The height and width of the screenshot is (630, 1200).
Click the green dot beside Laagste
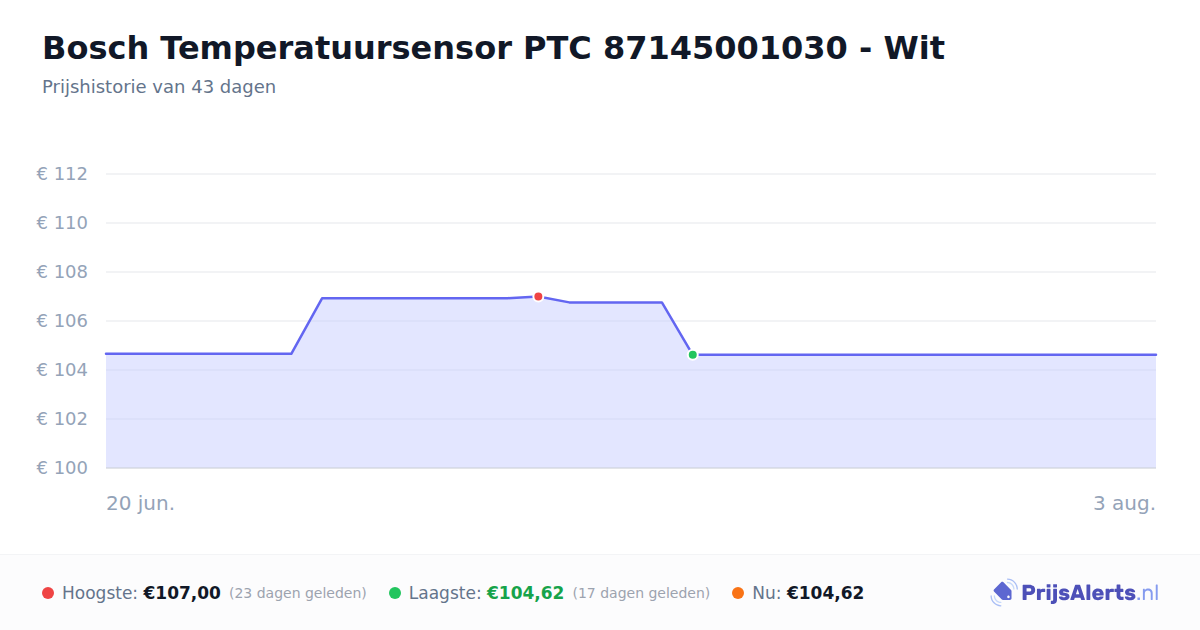(395, 593)
